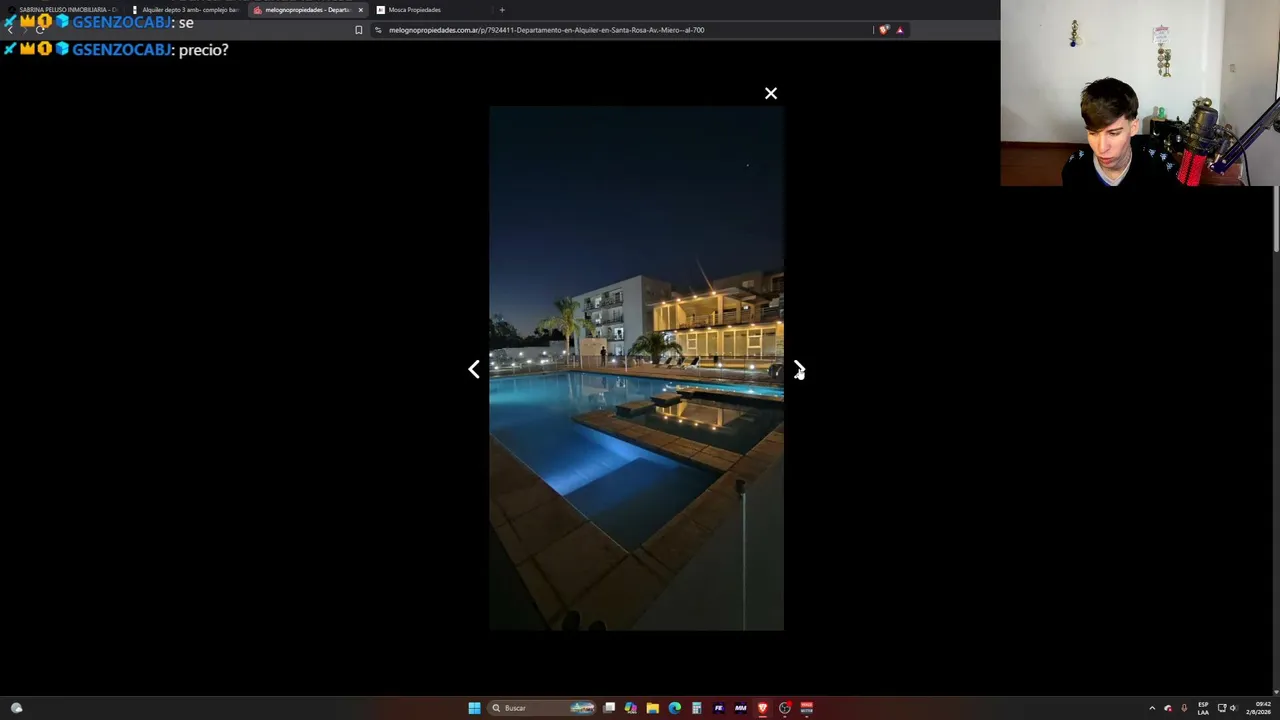Viewport: 1280px width, 720px height.
Task: Switch to the SABRINA PELUSO INMOBILIARIA tab
Action: (x=62, y=10)
